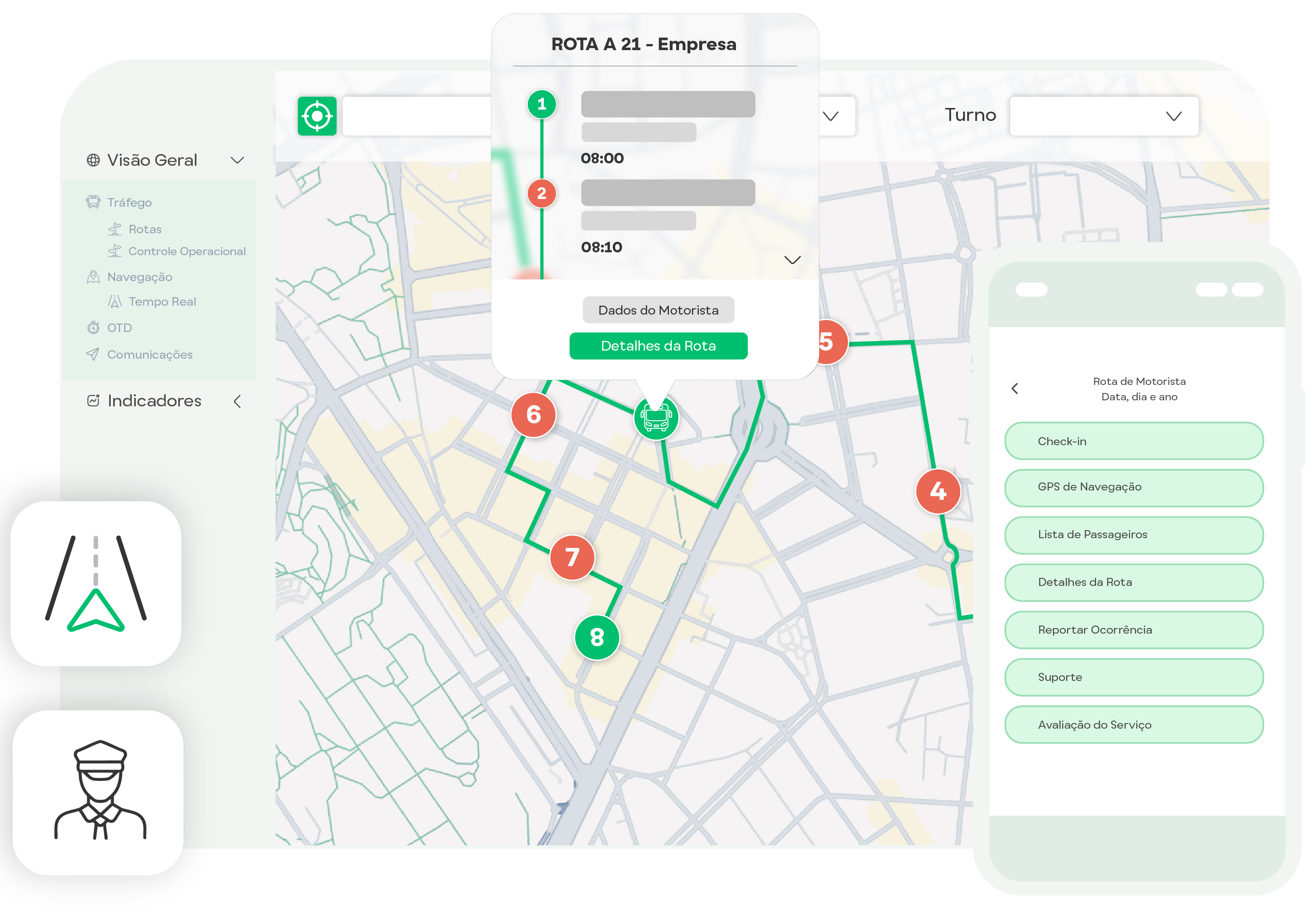Click the paper plane icon beside Comunicações
This screenshot has height=909, width=1316.
[93, 354]
